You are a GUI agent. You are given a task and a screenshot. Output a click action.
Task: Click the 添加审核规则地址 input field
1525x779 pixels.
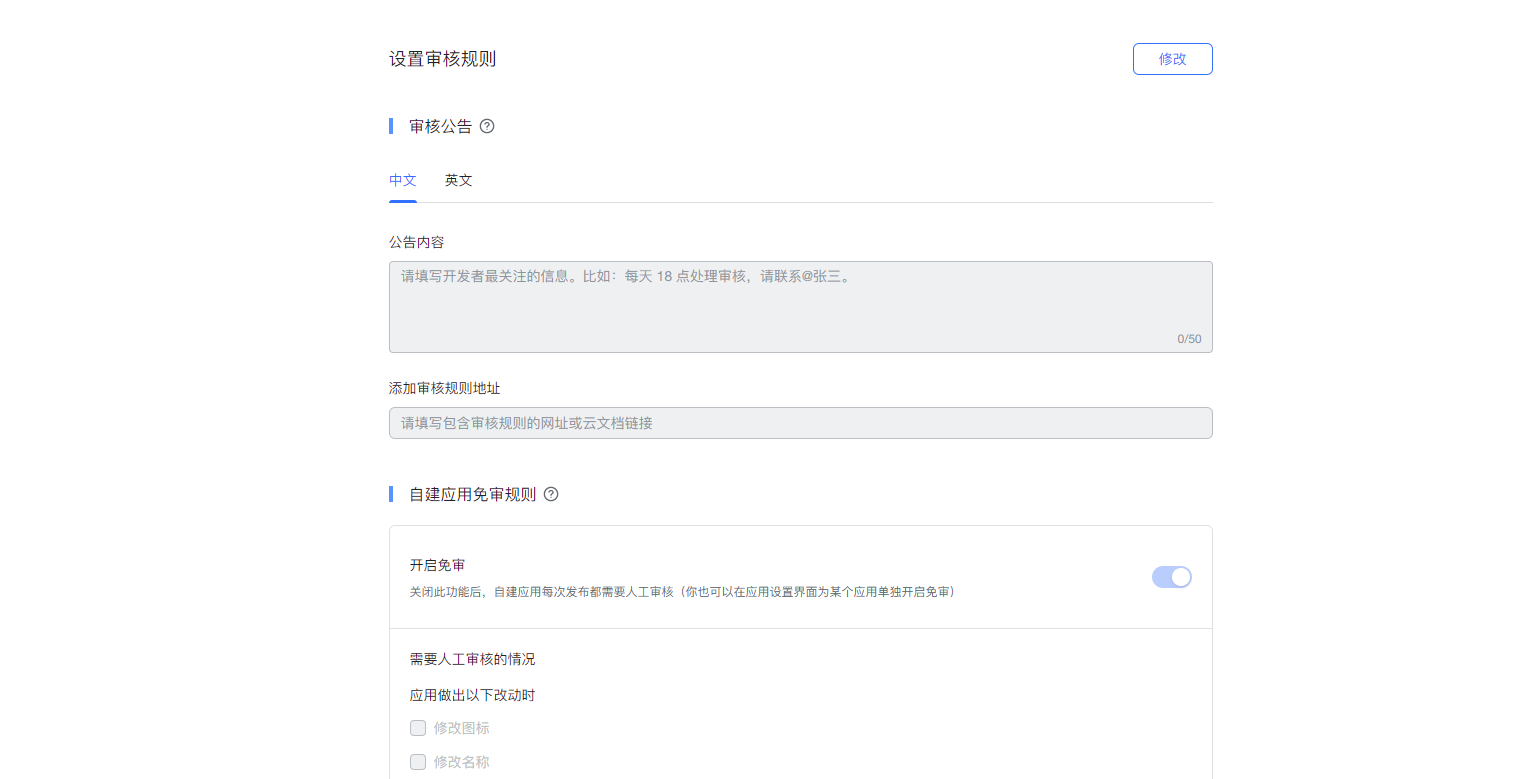(x=801, y=423)
